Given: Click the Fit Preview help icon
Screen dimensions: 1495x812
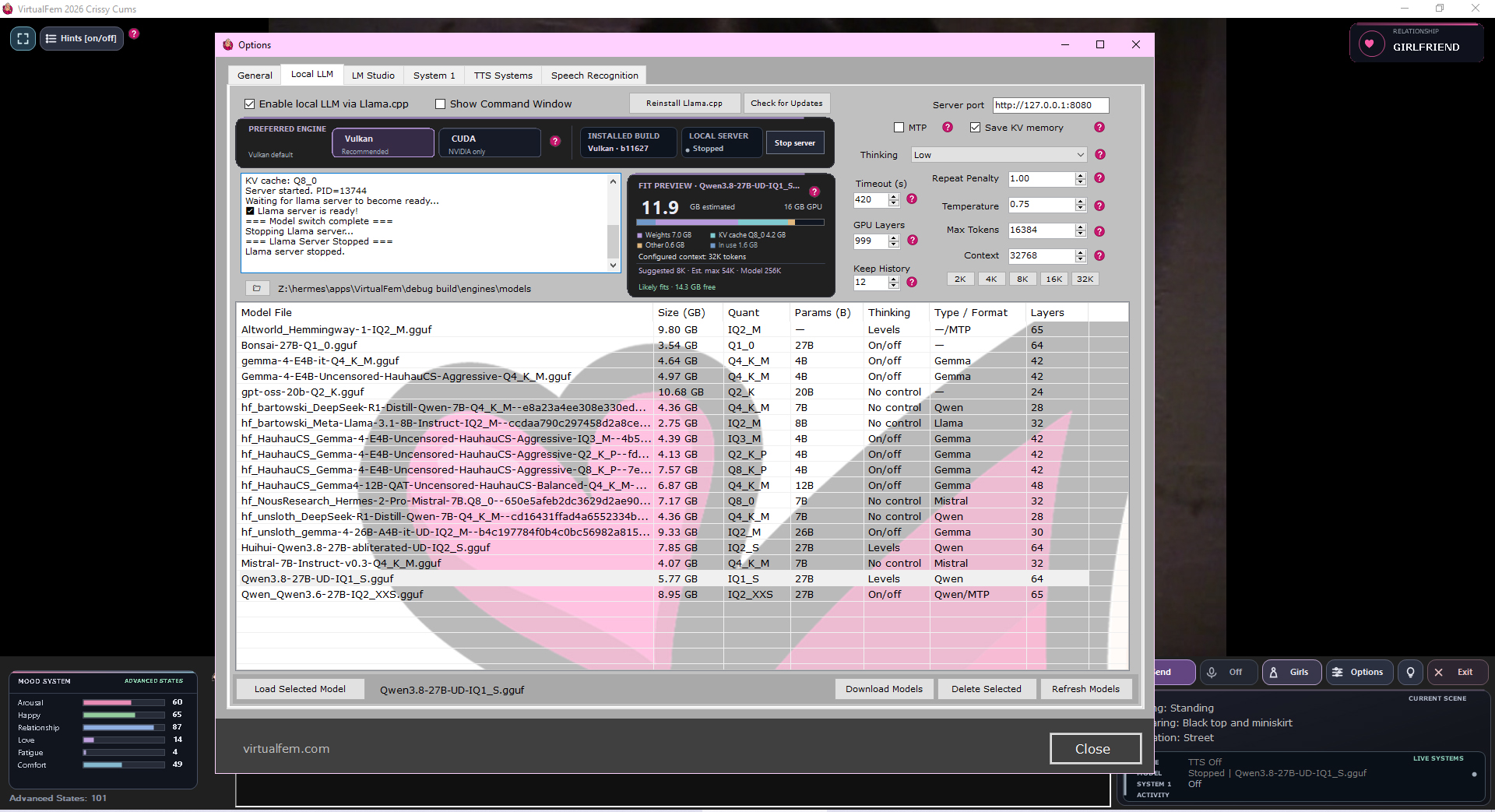Looking at the screenshot, I should point(814,192).
